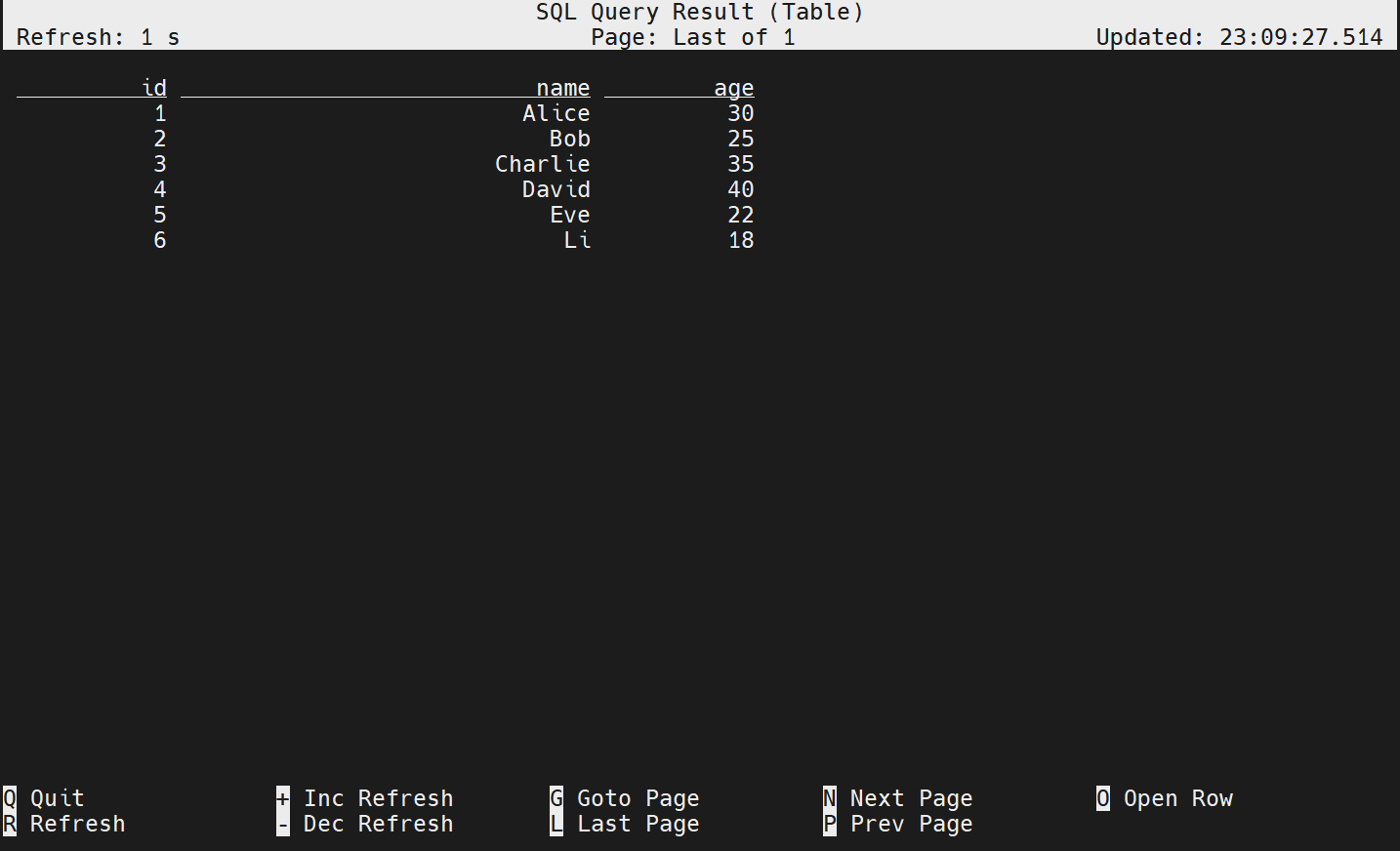
Task: Click age value 30 in Alice's row
Action: pyautogui.click(x=741, y=113)
